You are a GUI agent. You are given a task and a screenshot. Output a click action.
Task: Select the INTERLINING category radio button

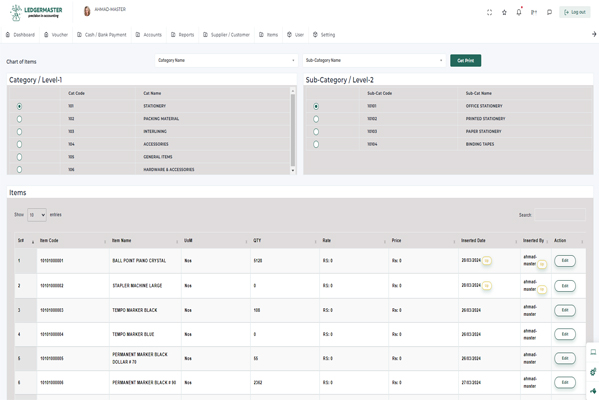19,131
